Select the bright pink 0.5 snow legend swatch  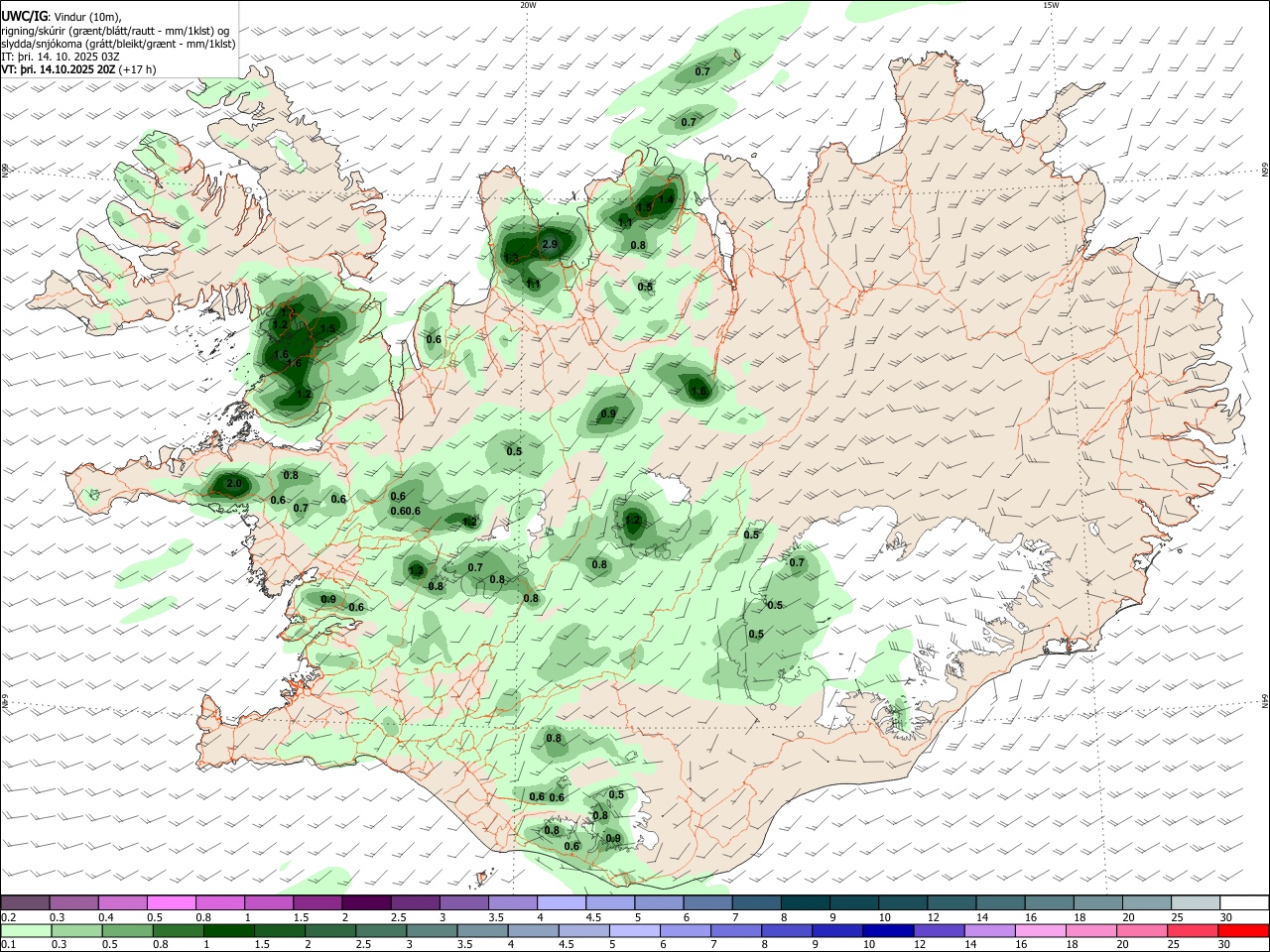pyautogui.click(x=171, y=902)
